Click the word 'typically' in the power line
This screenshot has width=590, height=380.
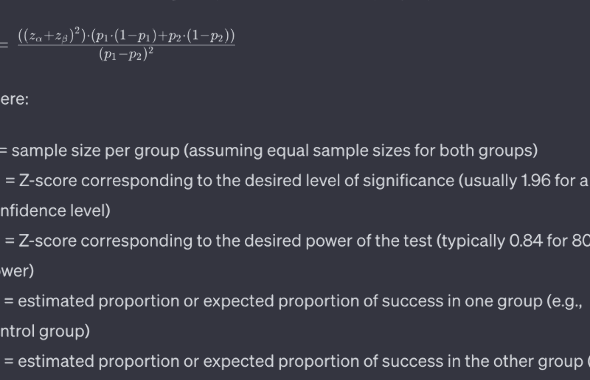(x=473, y=241)
